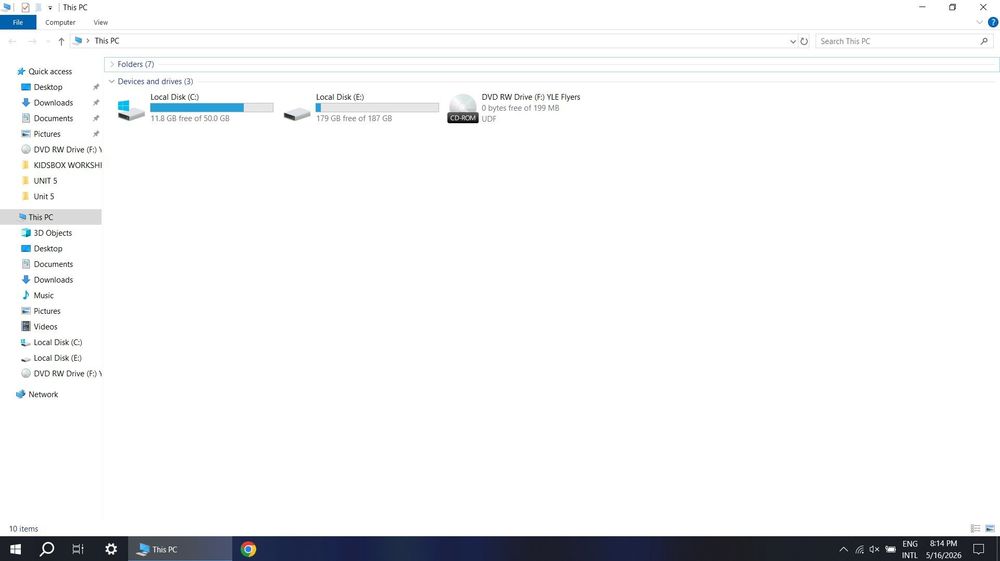Click the Back navigation arrow
Viewport: 1000px width, 561px height.
pyautogui.click(x=13, y=41)
